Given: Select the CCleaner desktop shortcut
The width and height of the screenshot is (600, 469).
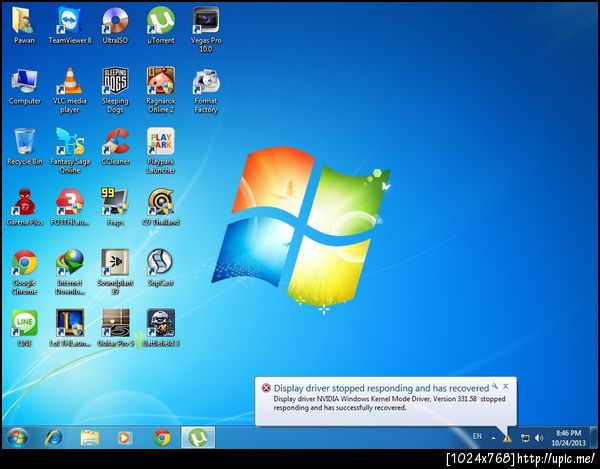Looking at the screenshot, I should [115, 147].
